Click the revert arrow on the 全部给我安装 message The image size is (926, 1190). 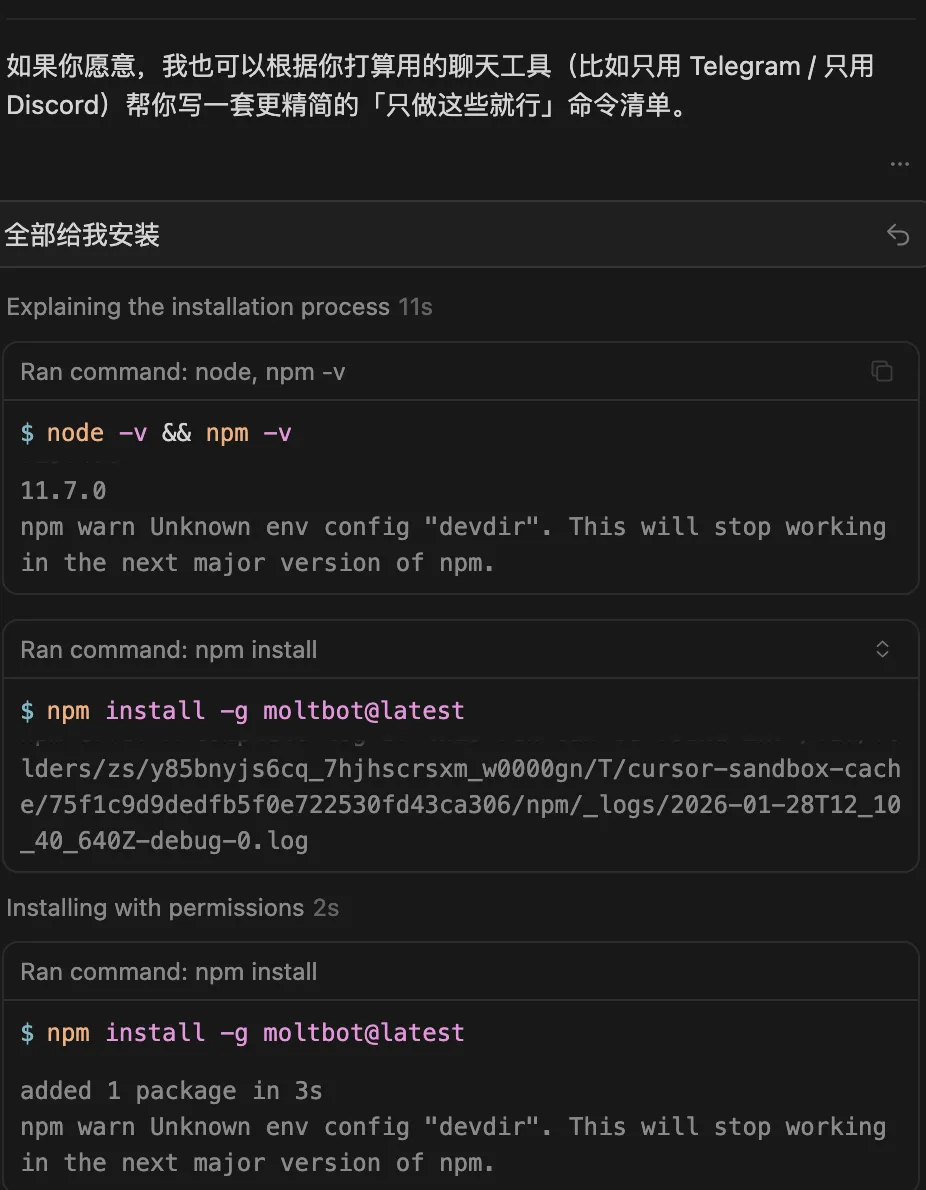(898, 235)
